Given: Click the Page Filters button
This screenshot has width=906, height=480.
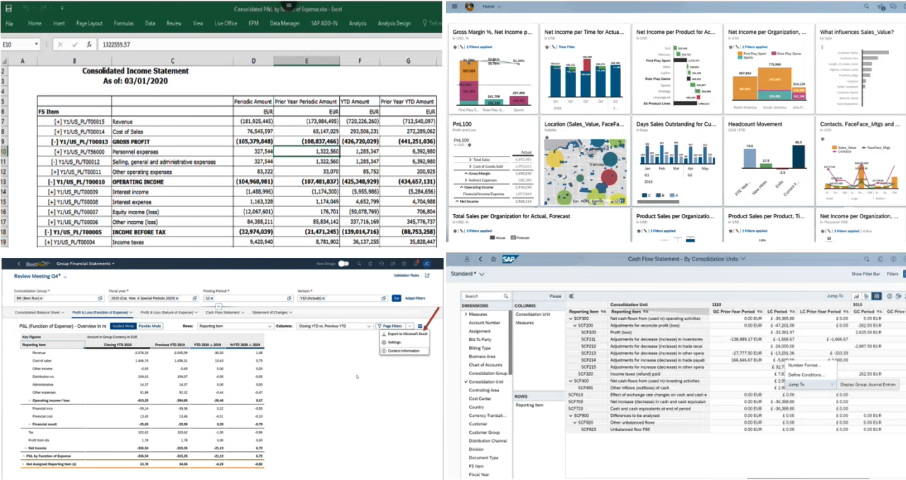Looking at the screenshot, I should pos(391,326).
